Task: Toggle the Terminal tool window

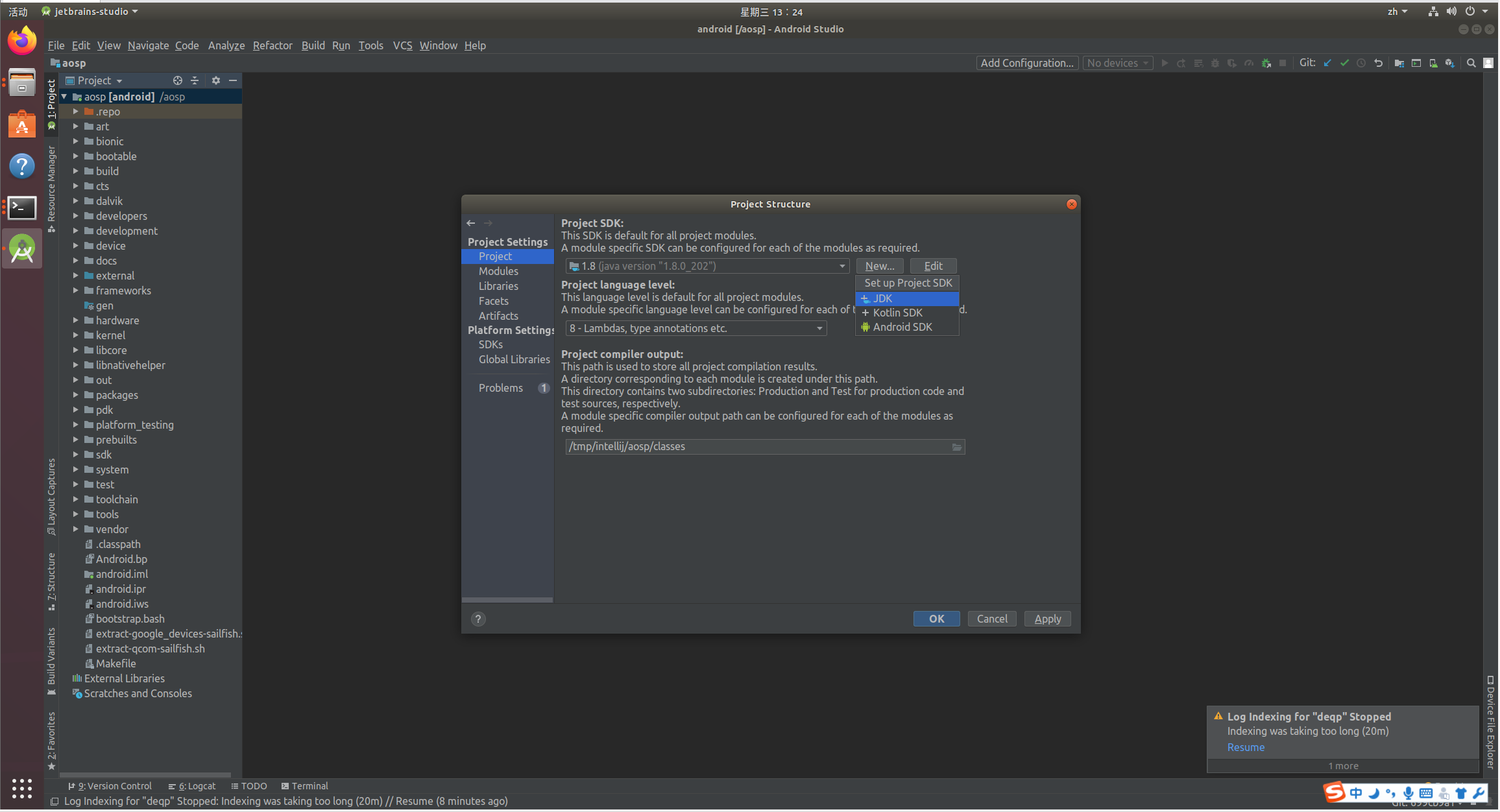Action: [x=304, y=785]
